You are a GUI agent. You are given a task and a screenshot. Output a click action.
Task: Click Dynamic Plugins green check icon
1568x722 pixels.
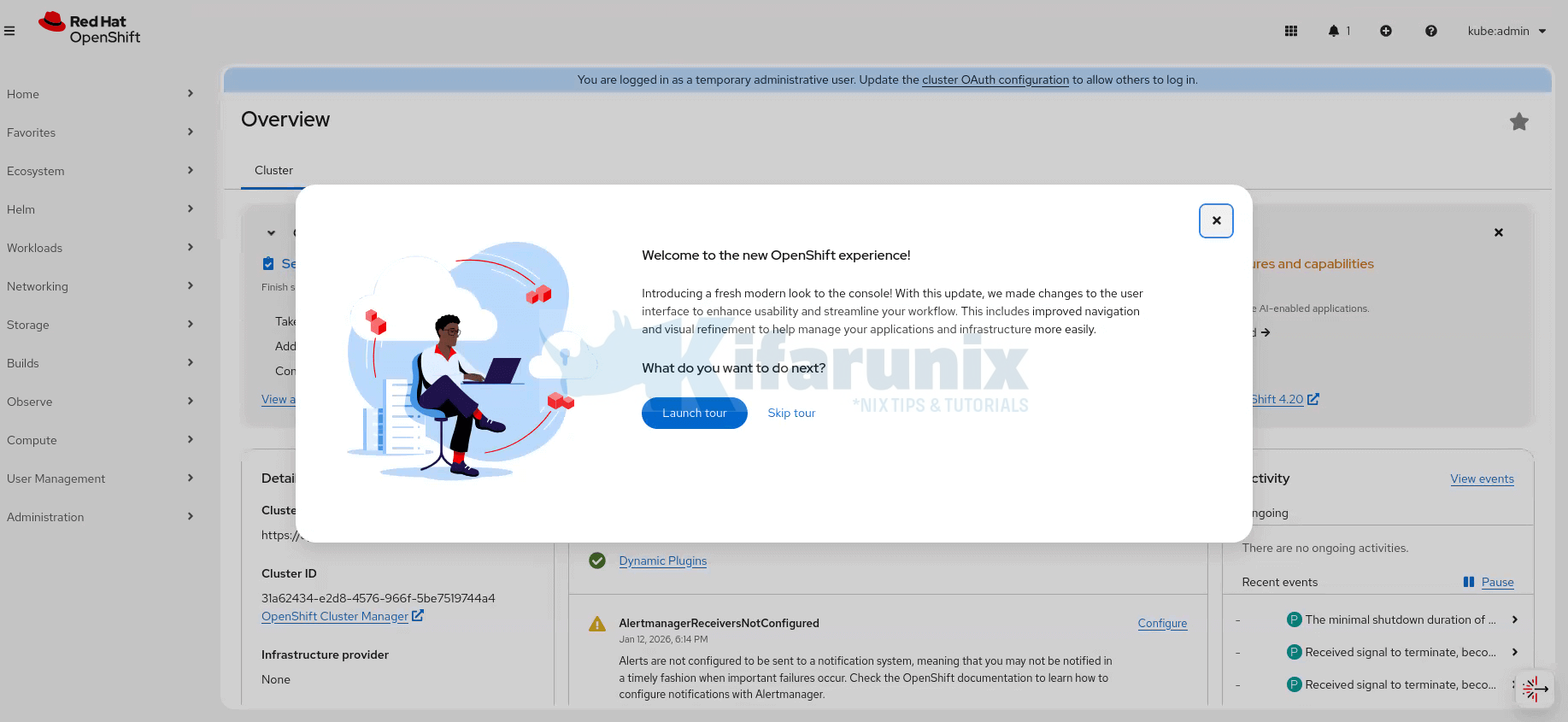click(597, 561)
